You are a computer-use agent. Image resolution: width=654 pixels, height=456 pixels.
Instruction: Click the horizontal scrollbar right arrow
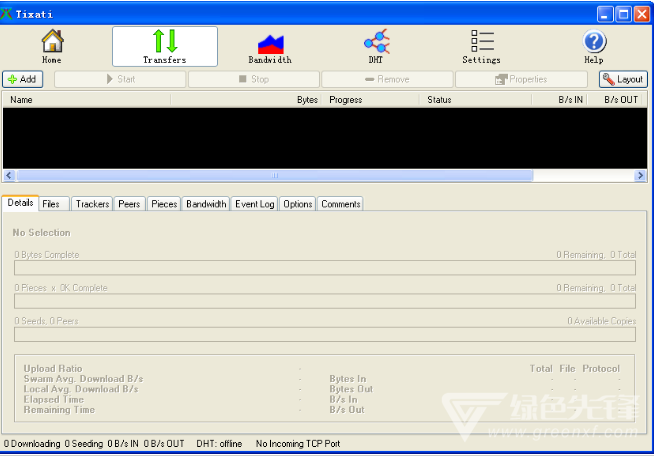[640, 175]
